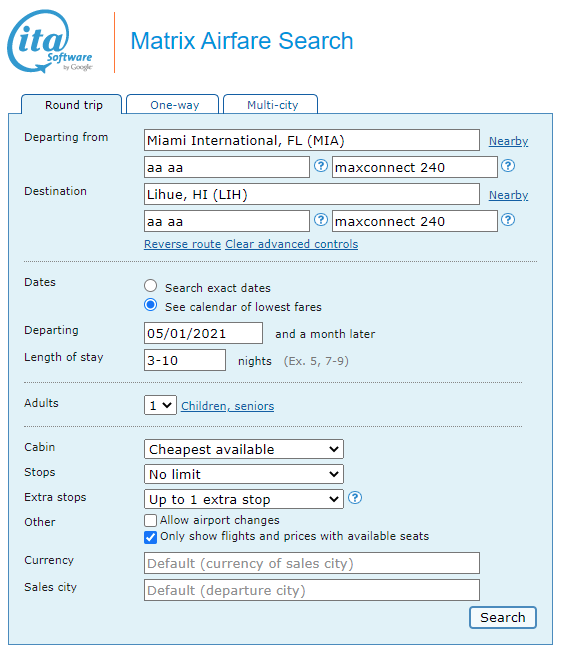Open the Stops dropdown
Viewport: 566px width, 660px height.
coord(244,474)
